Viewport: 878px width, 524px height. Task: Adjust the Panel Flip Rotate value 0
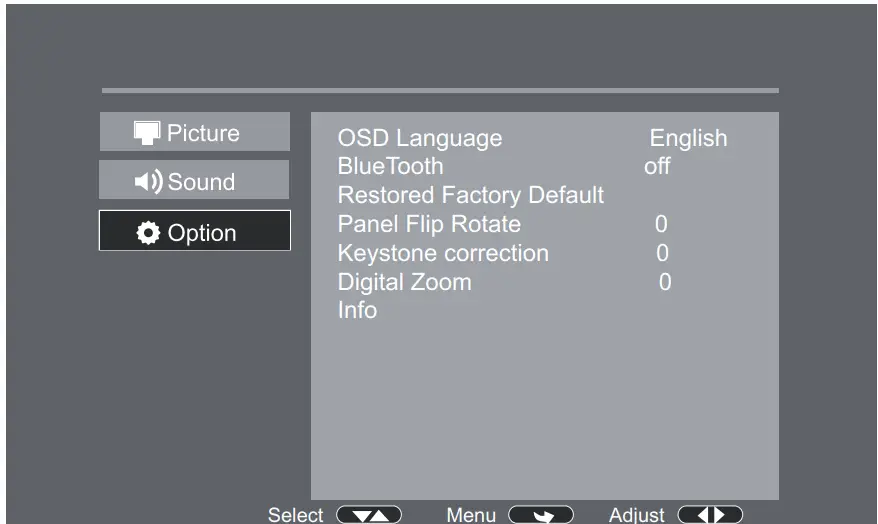tap(661, 224)
